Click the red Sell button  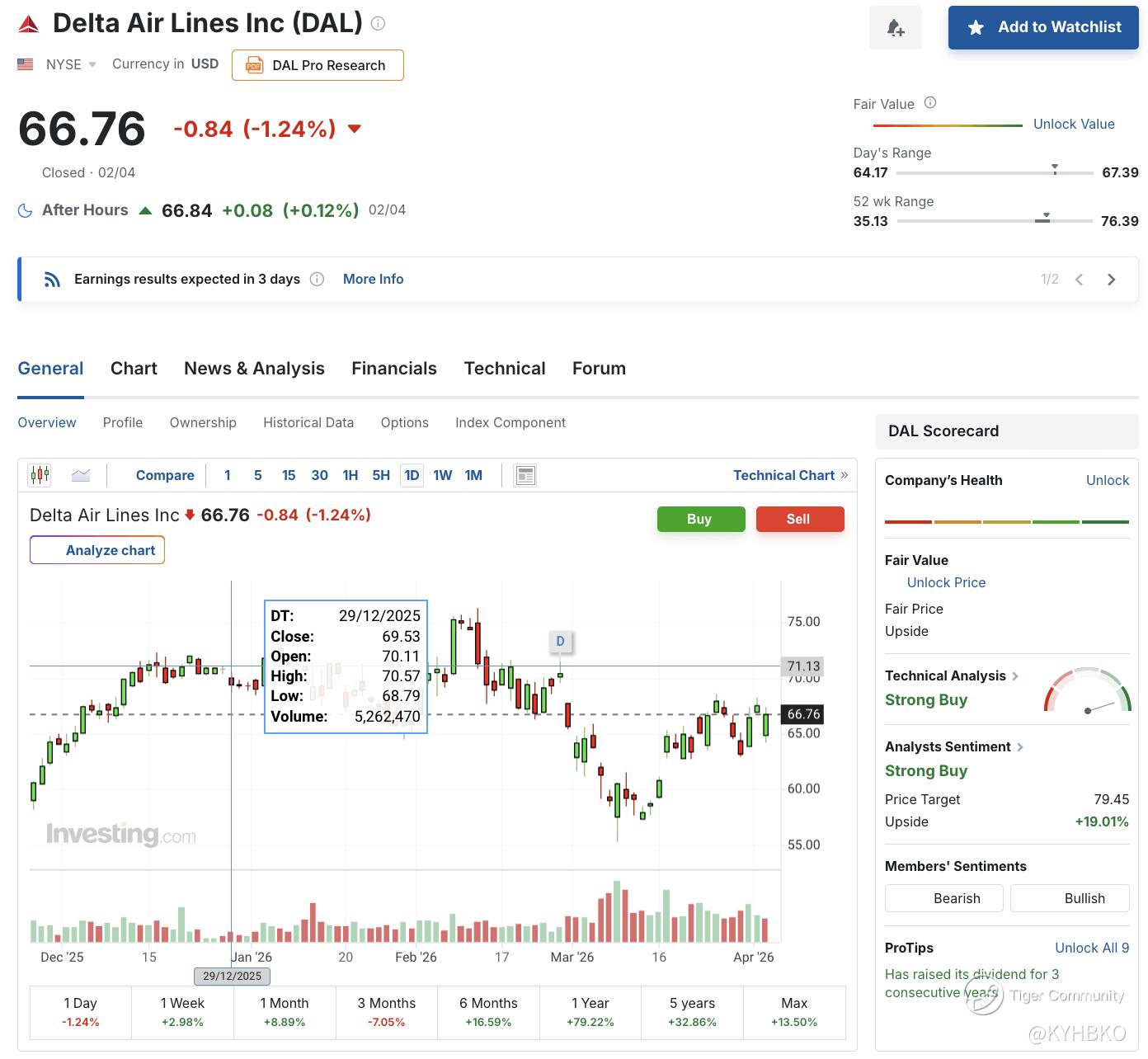[800, 519]
